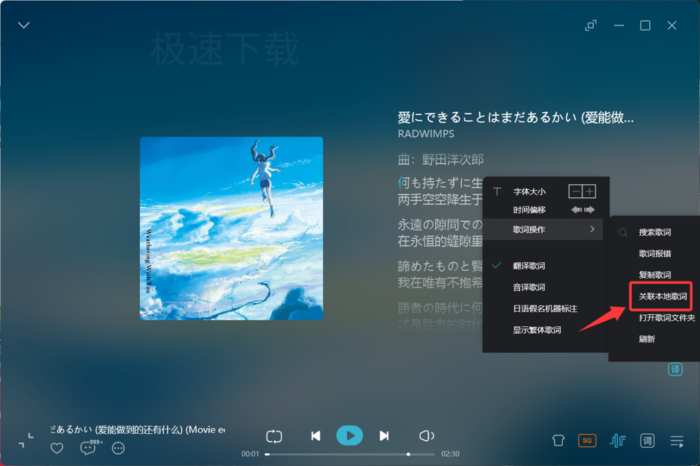Click the playback progress bar
This screenshot has height=466, width=700.
[350, 454]
